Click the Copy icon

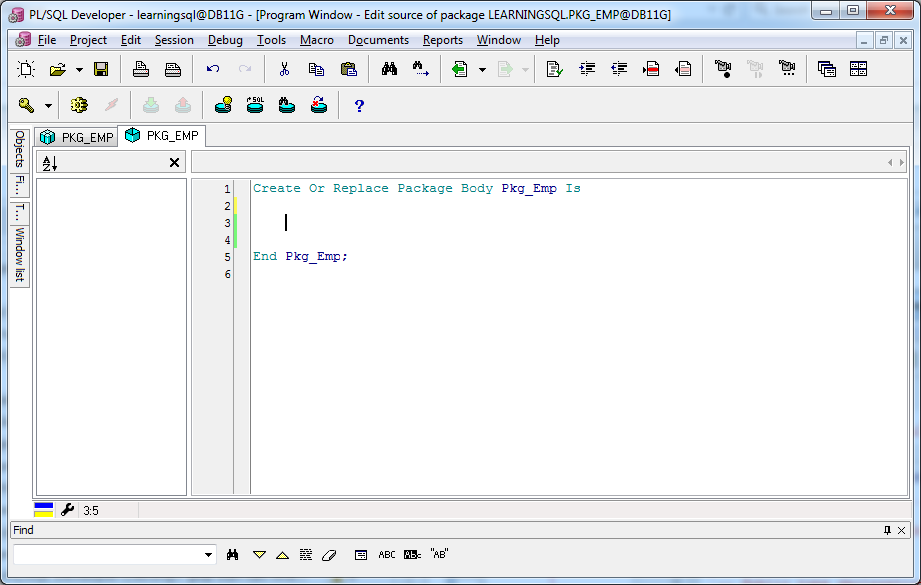317,69
